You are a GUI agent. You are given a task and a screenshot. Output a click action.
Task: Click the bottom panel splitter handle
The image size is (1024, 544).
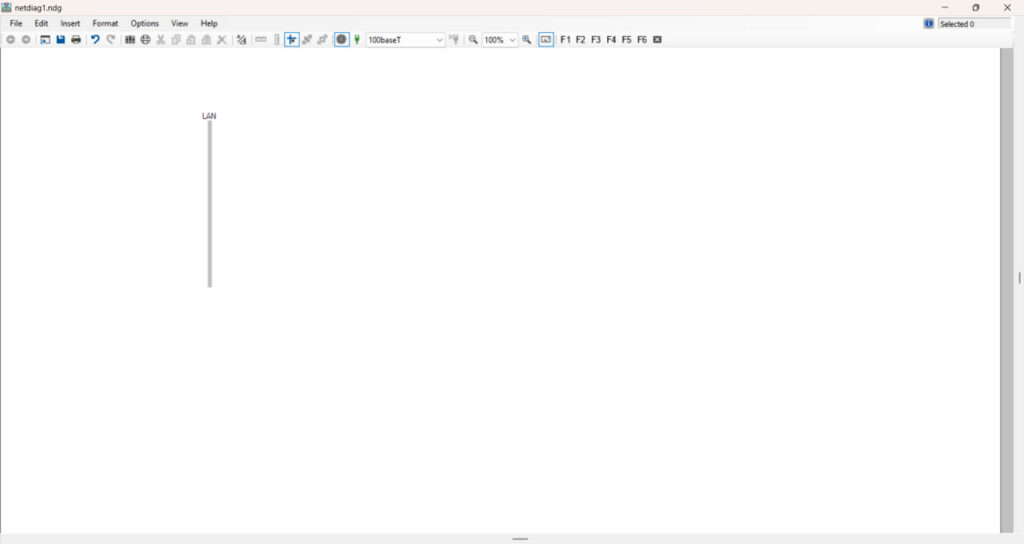pos(520,539)
